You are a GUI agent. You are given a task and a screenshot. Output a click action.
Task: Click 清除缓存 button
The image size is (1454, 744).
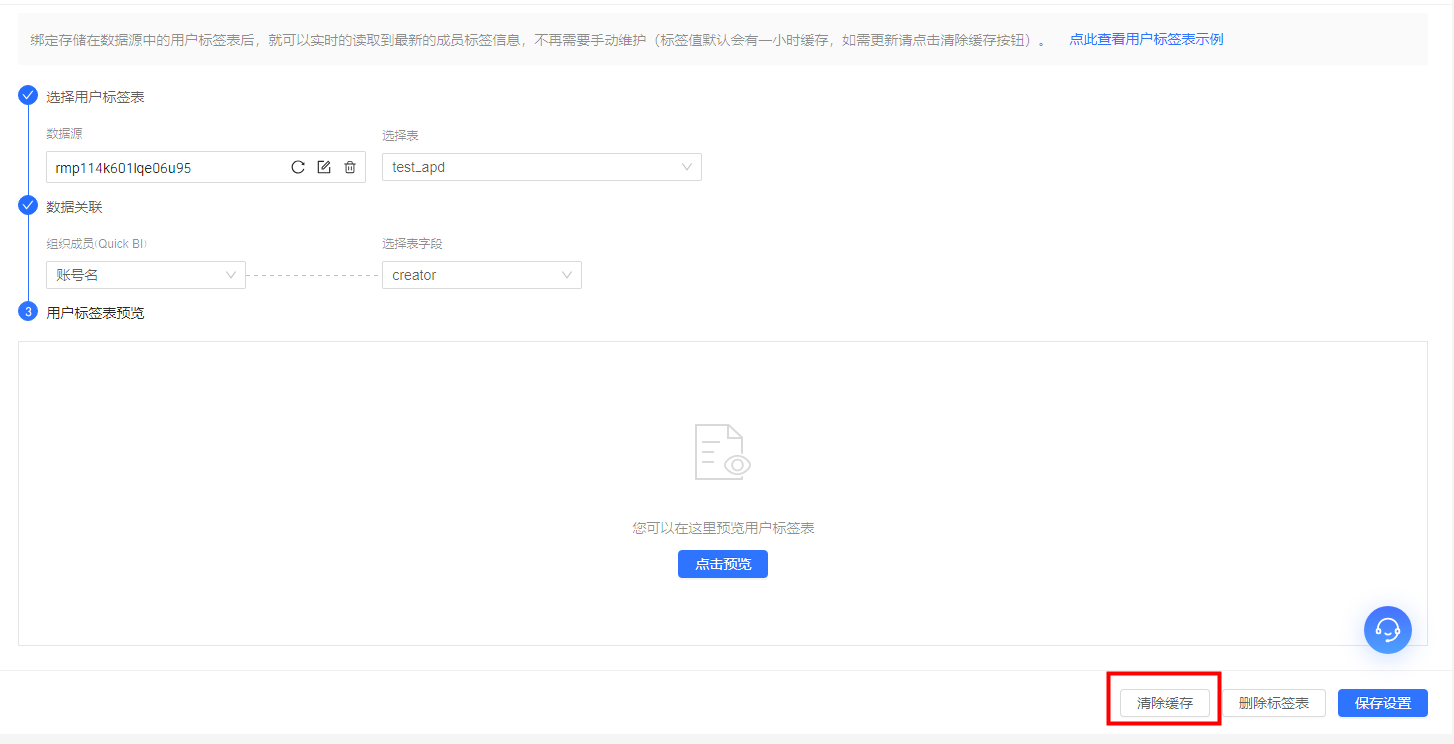point(1165,703)
